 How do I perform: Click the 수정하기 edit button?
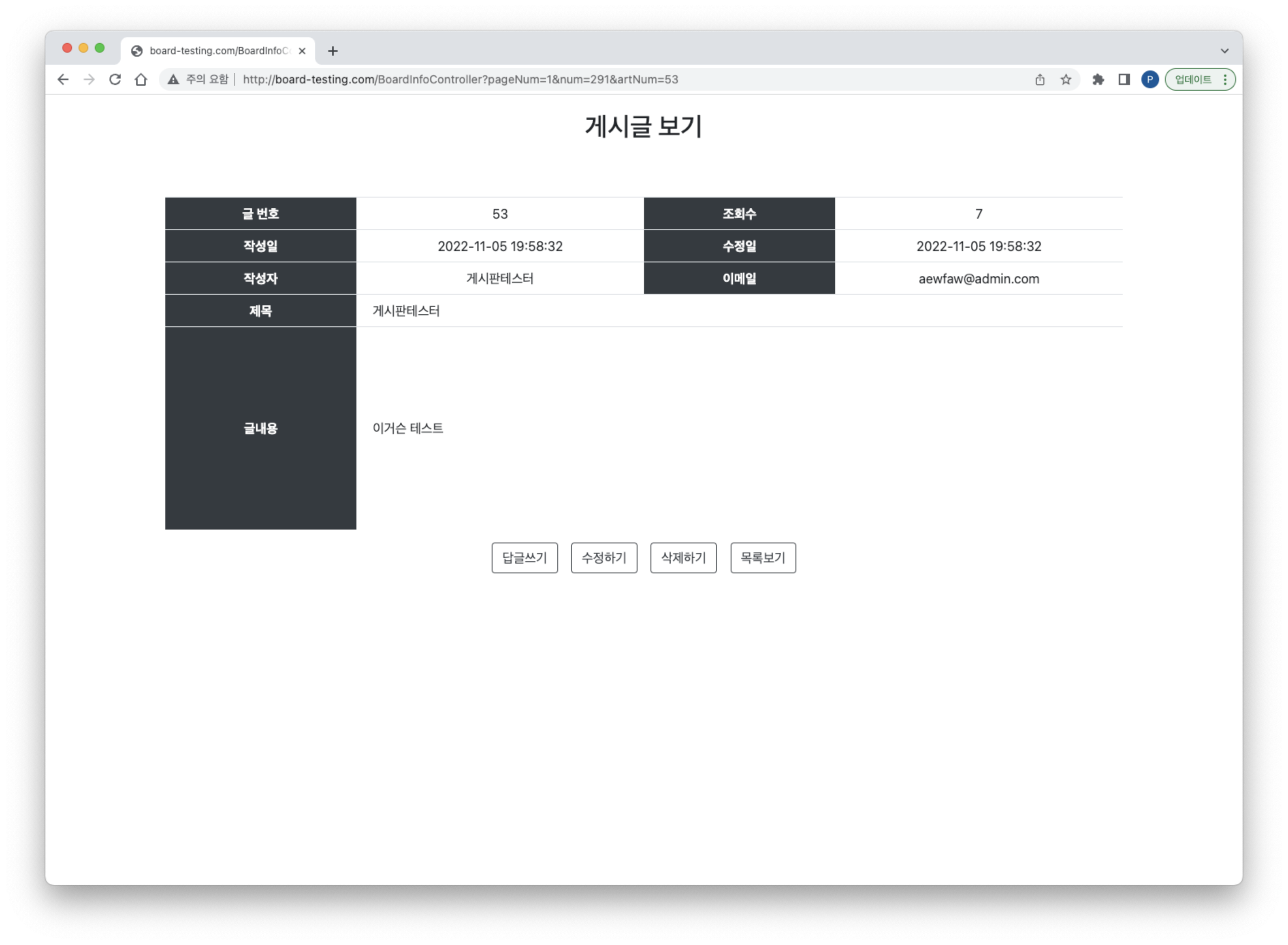click(603, 558)
